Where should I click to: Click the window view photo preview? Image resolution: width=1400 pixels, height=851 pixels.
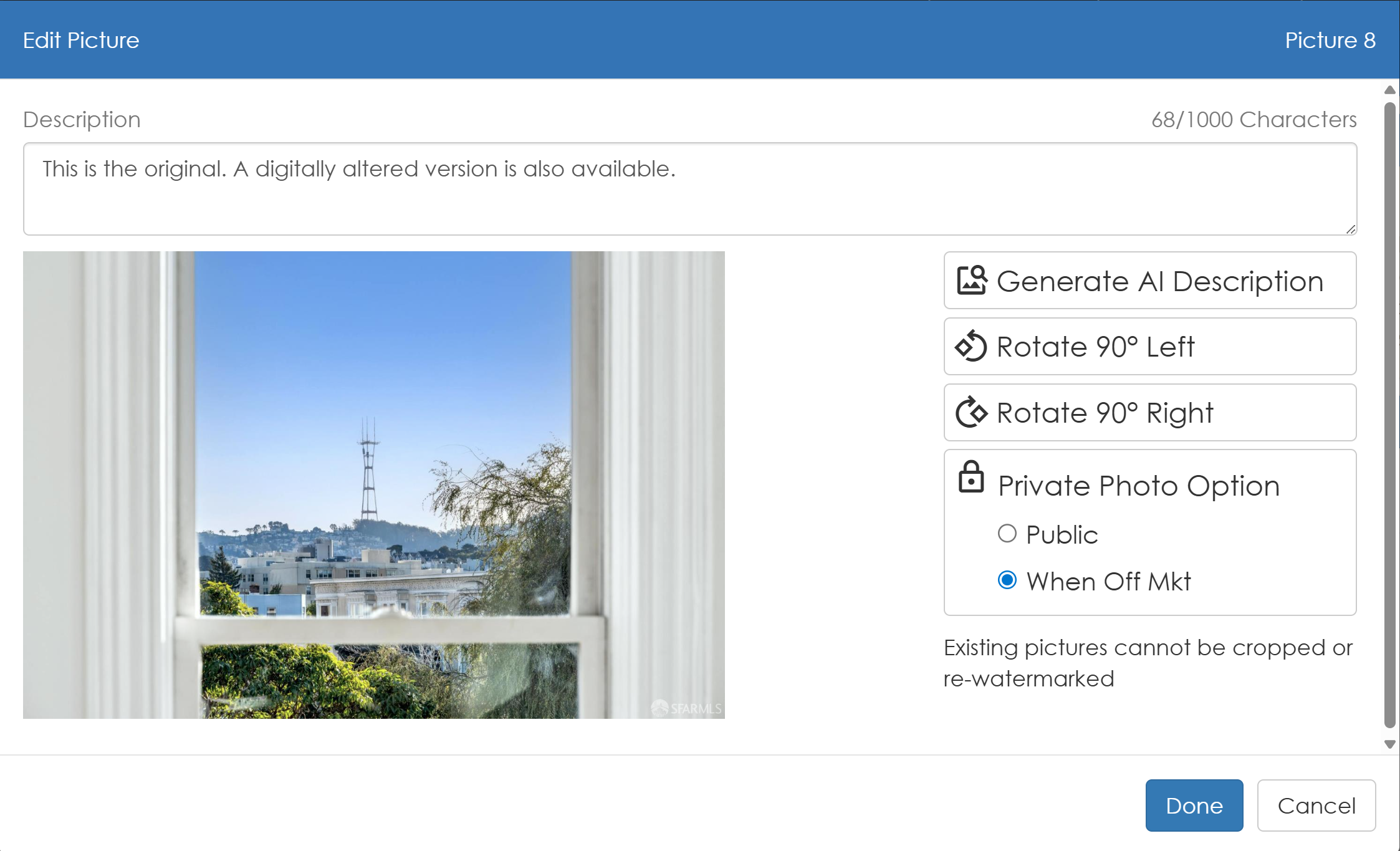(x=373, y=484)
